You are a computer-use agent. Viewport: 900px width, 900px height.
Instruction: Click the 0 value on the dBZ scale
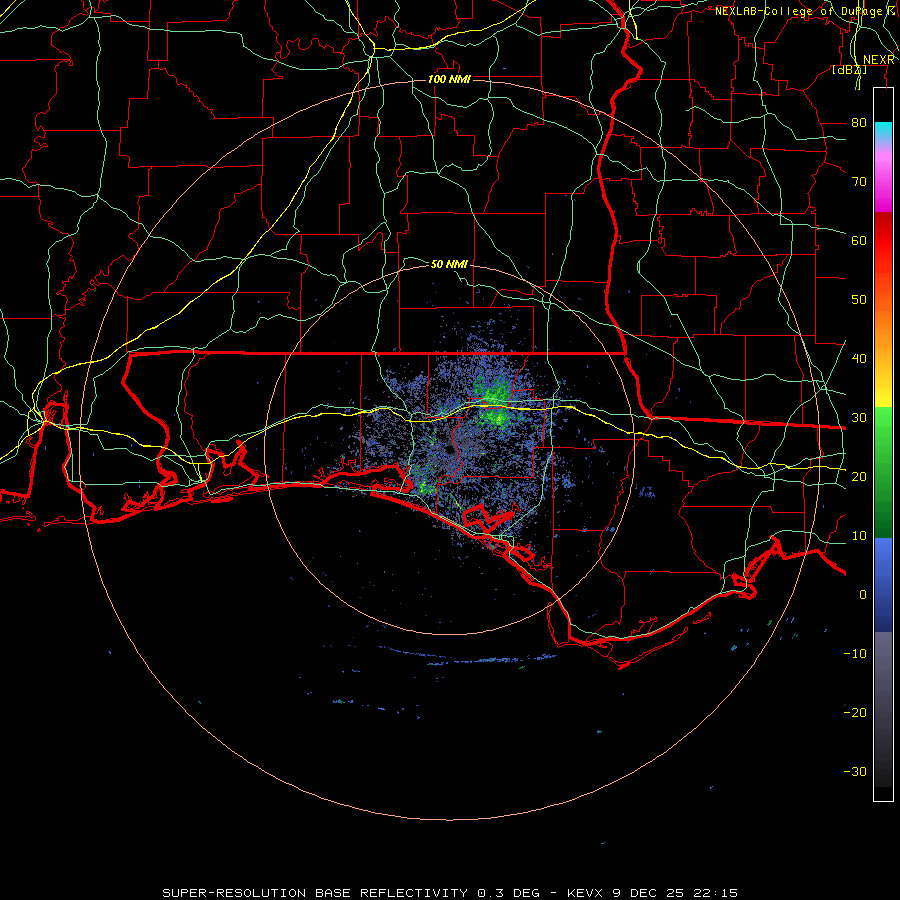(x=863, y=595)
